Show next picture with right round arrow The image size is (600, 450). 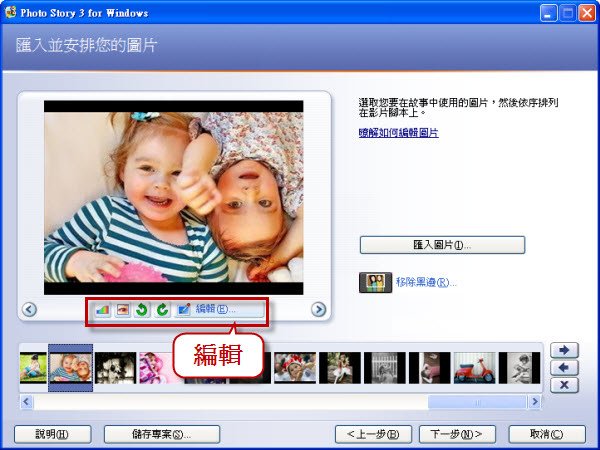[x=318, y=309]
